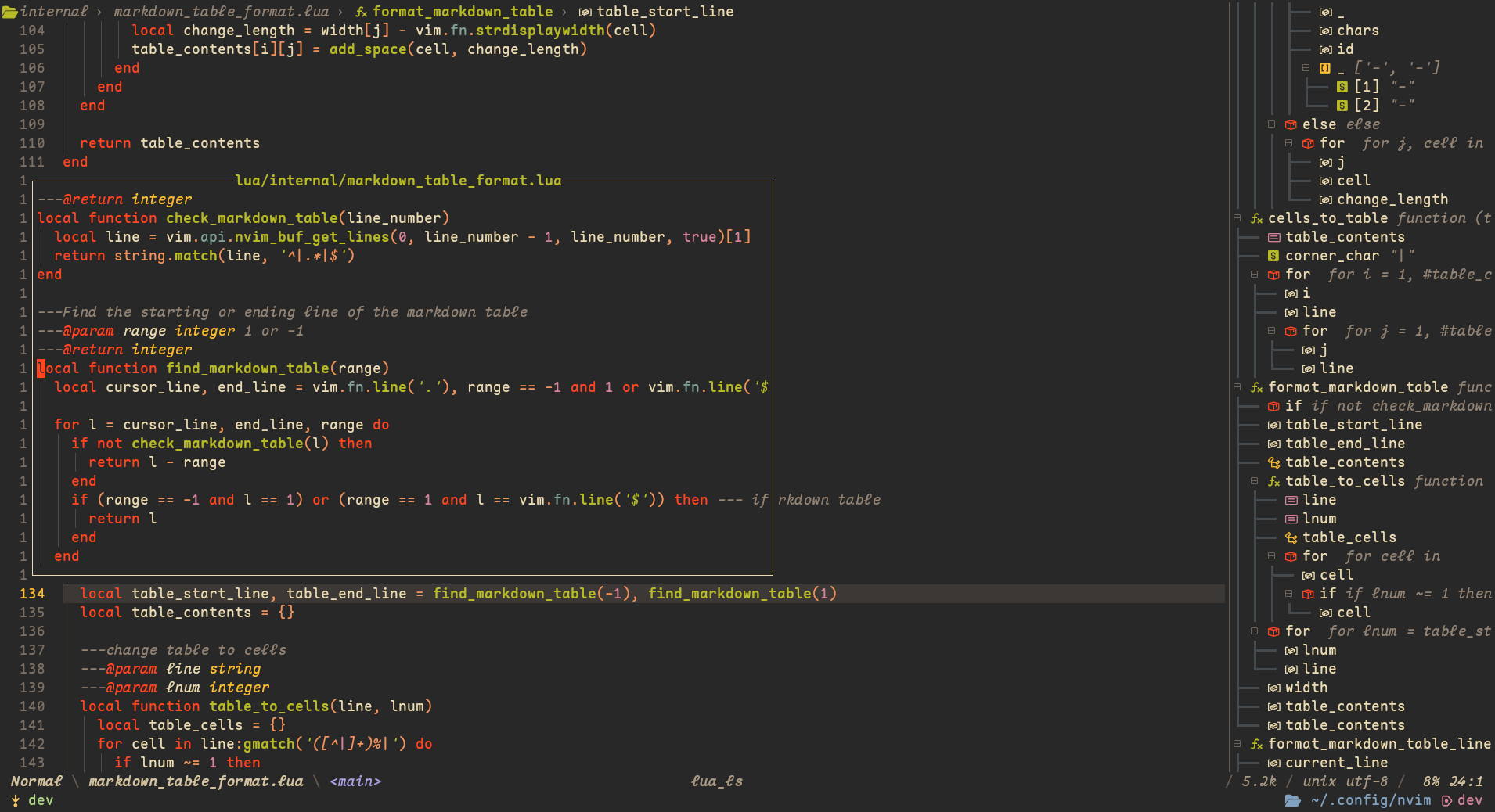Image resolution: width=1495 pixels, height=812 pixels.
Task: Click line number 134 in the gutter
Action: [32, 594]
